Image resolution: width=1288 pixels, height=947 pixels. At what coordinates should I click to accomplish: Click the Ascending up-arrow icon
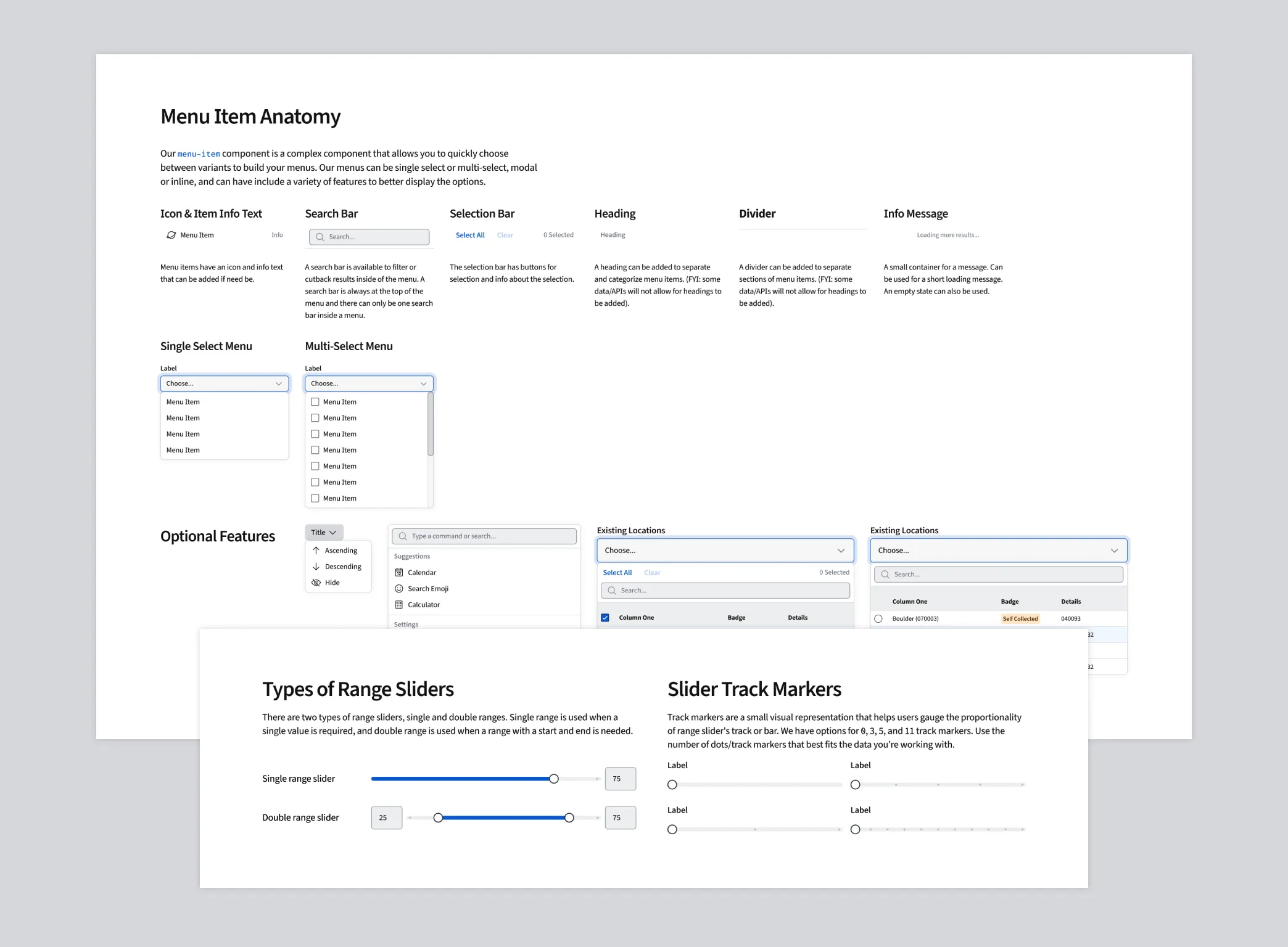coord(316,550)
